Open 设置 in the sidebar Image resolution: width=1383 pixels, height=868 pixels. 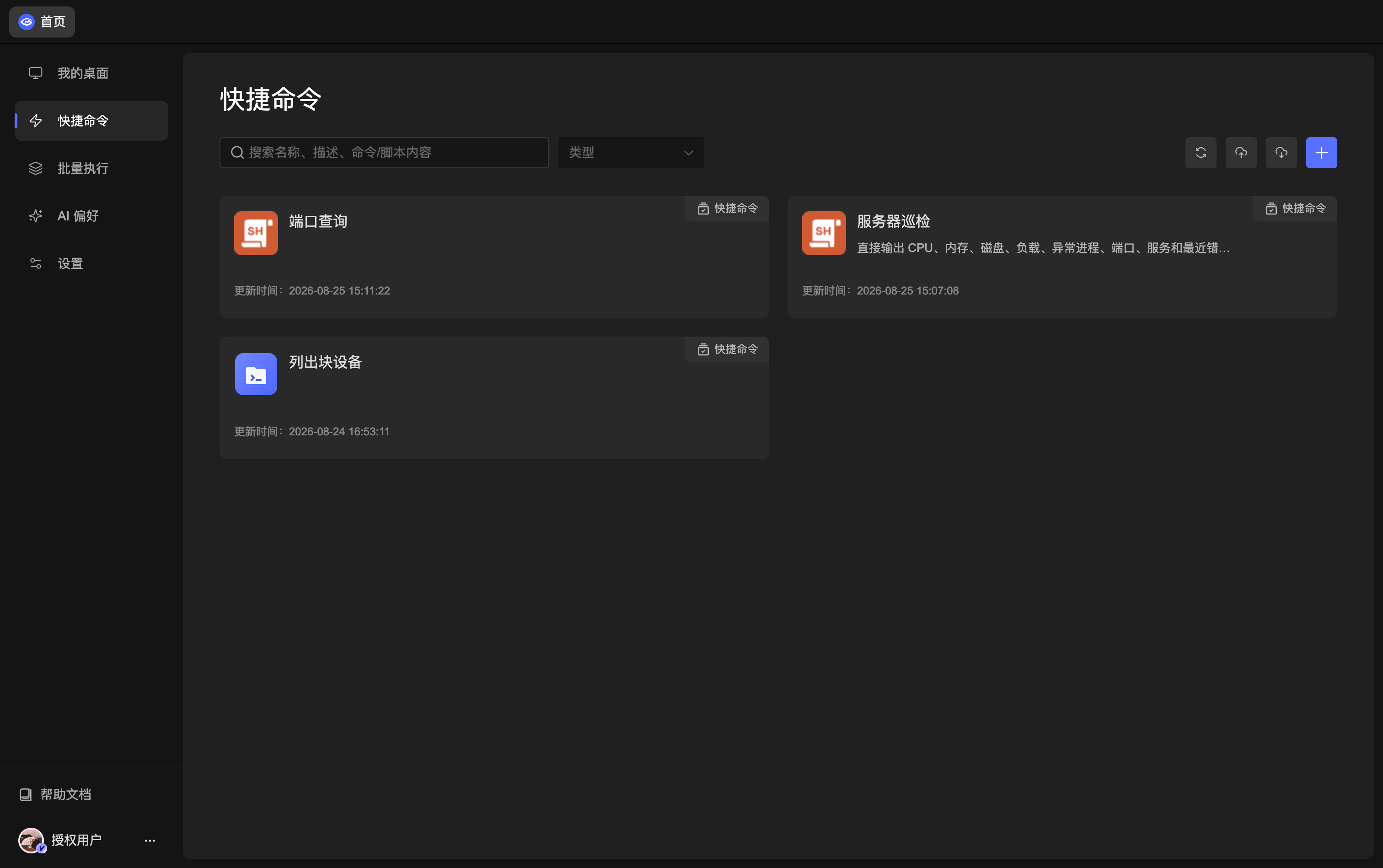click(x=91, y=263)
